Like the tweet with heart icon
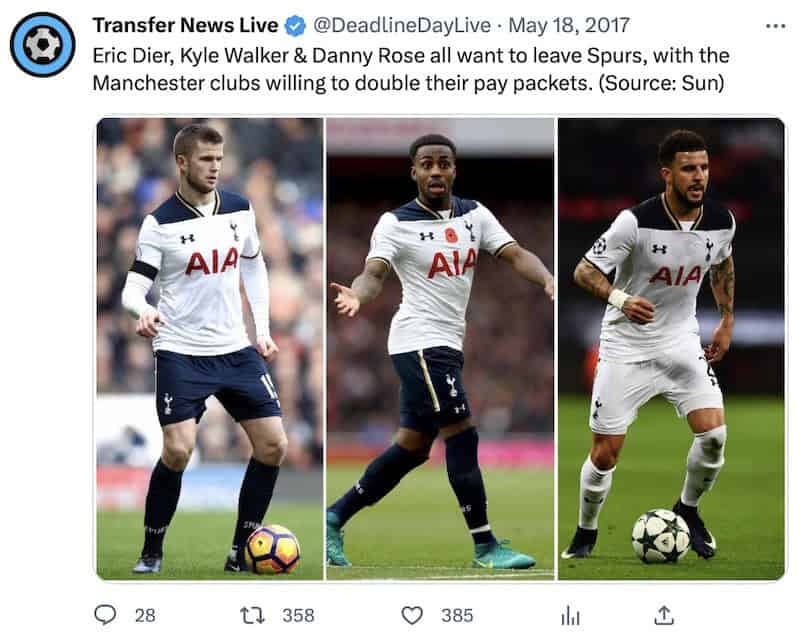 (x=412, y=615)
